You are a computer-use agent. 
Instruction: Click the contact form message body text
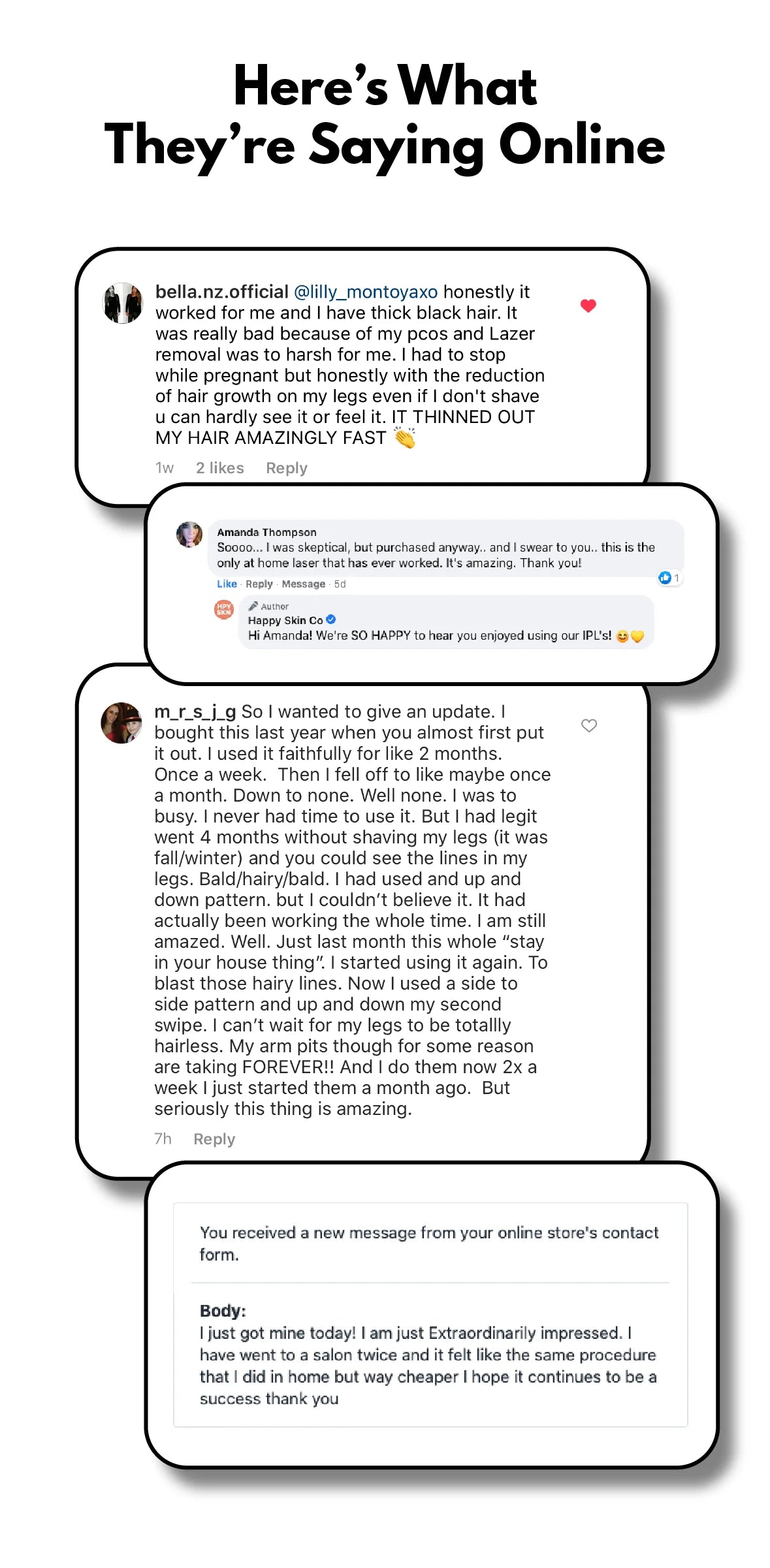(428, 1366)
